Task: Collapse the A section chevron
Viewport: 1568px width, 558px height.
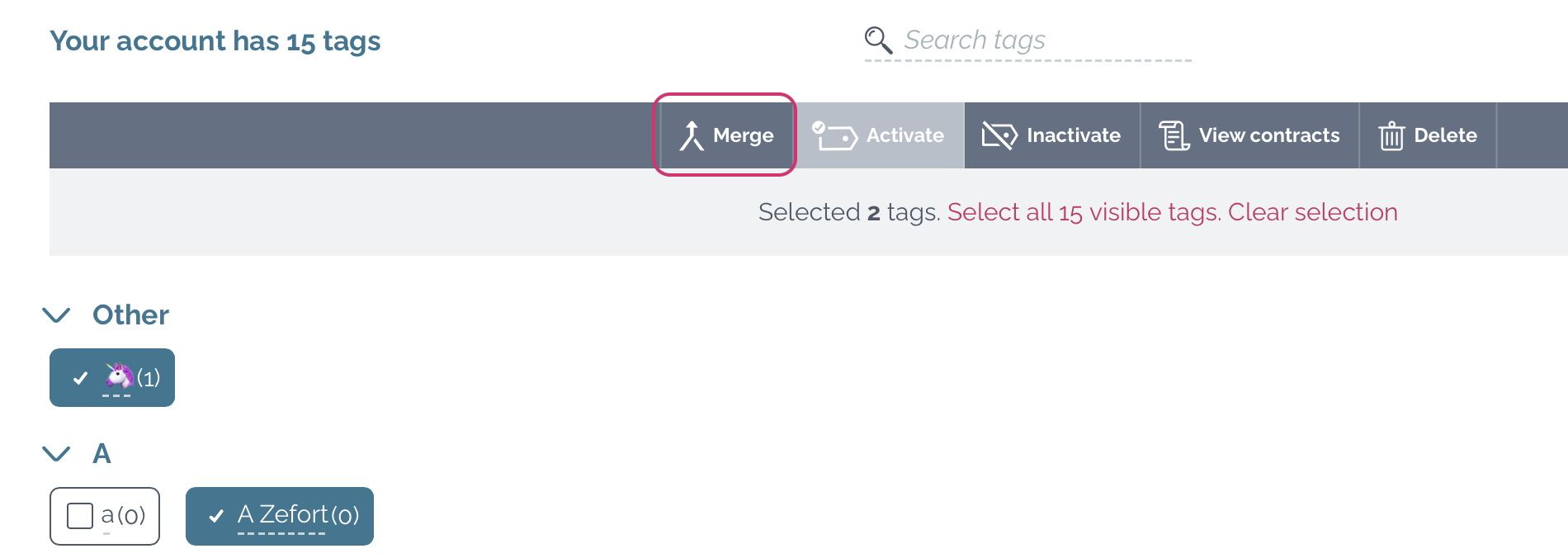Action: tap(56, 453)
